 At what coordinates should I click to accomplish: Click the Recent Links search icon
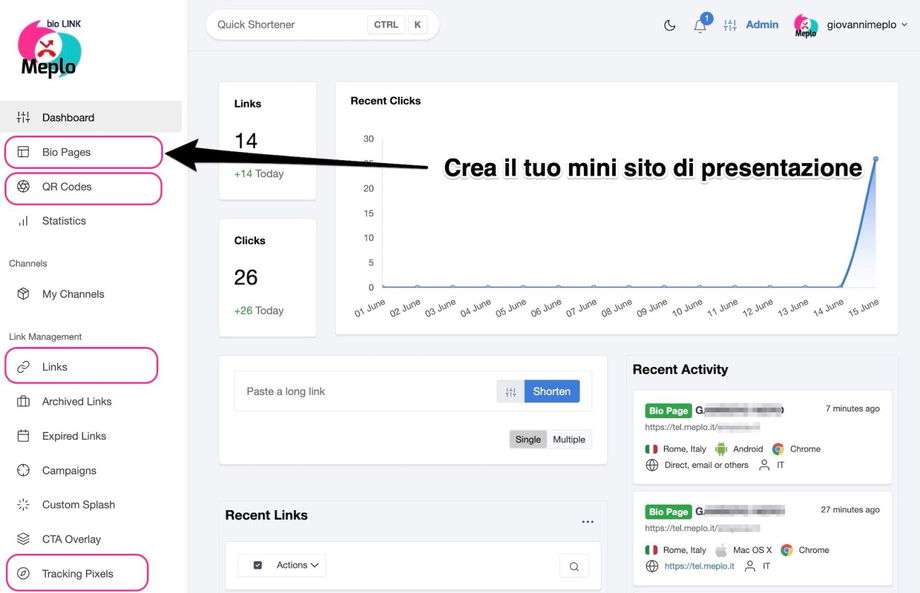click(x=574, y=567)
